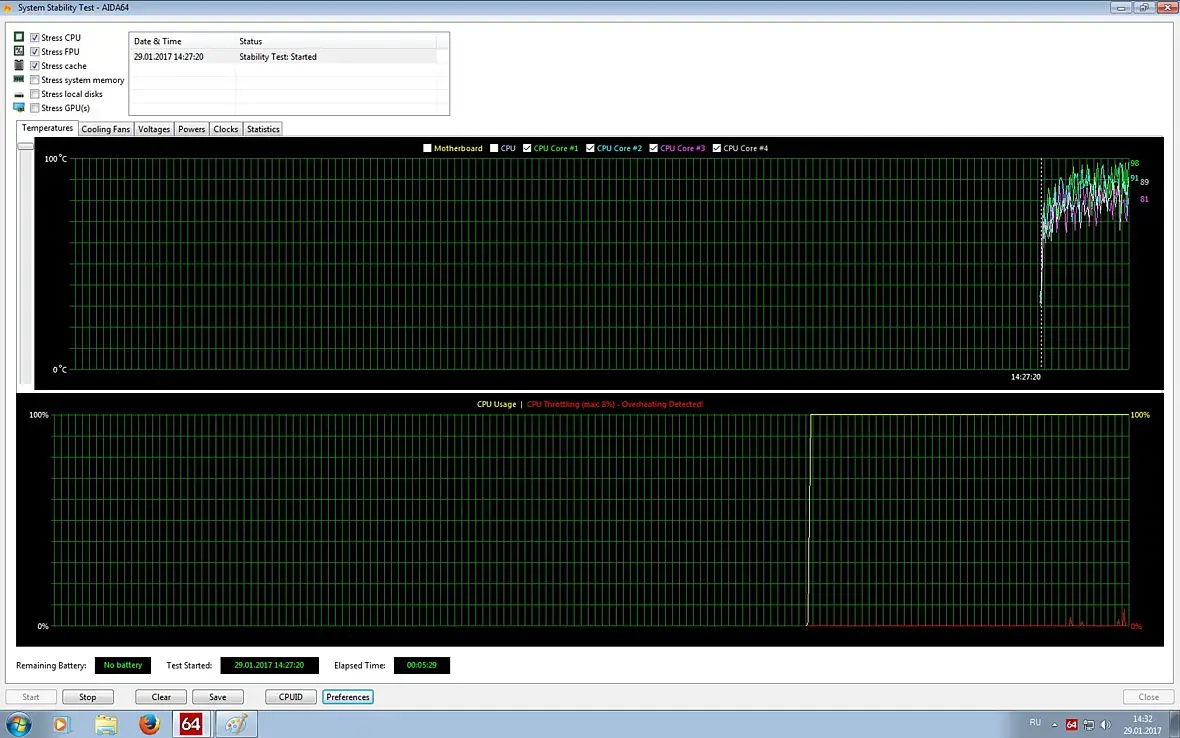Hide CPU Core #1 graph line
This screenshot has width=1180, height=738.
[527, 148]
